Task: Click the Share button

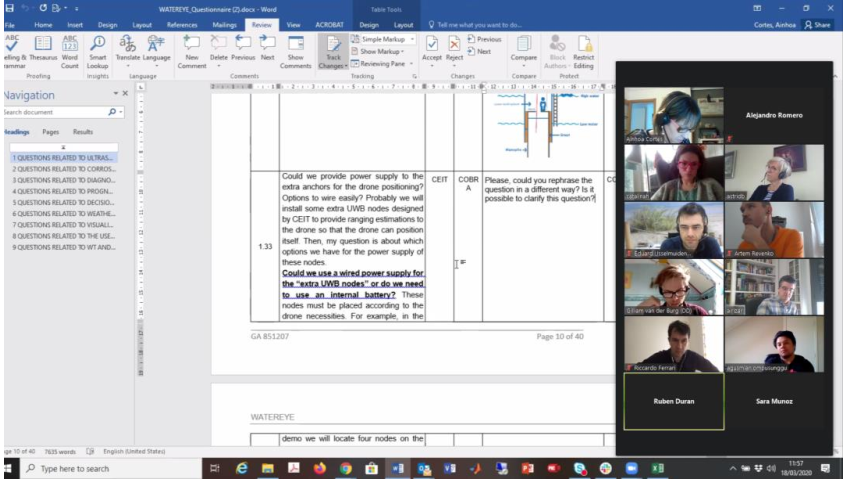Action: coord(817,25)
